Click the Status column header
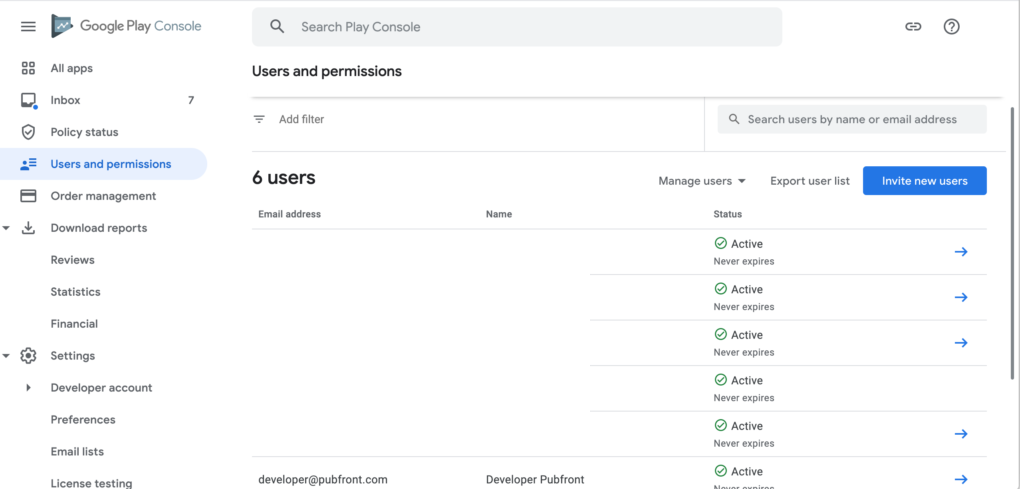 pos(727,214)
